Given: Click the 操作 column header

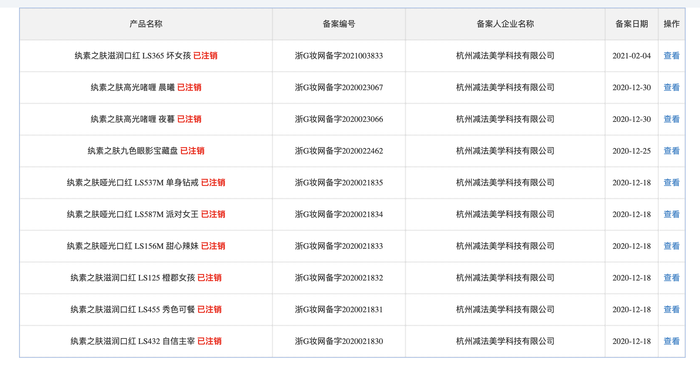Looking at the screenshot, I should (x=671, y=24).
